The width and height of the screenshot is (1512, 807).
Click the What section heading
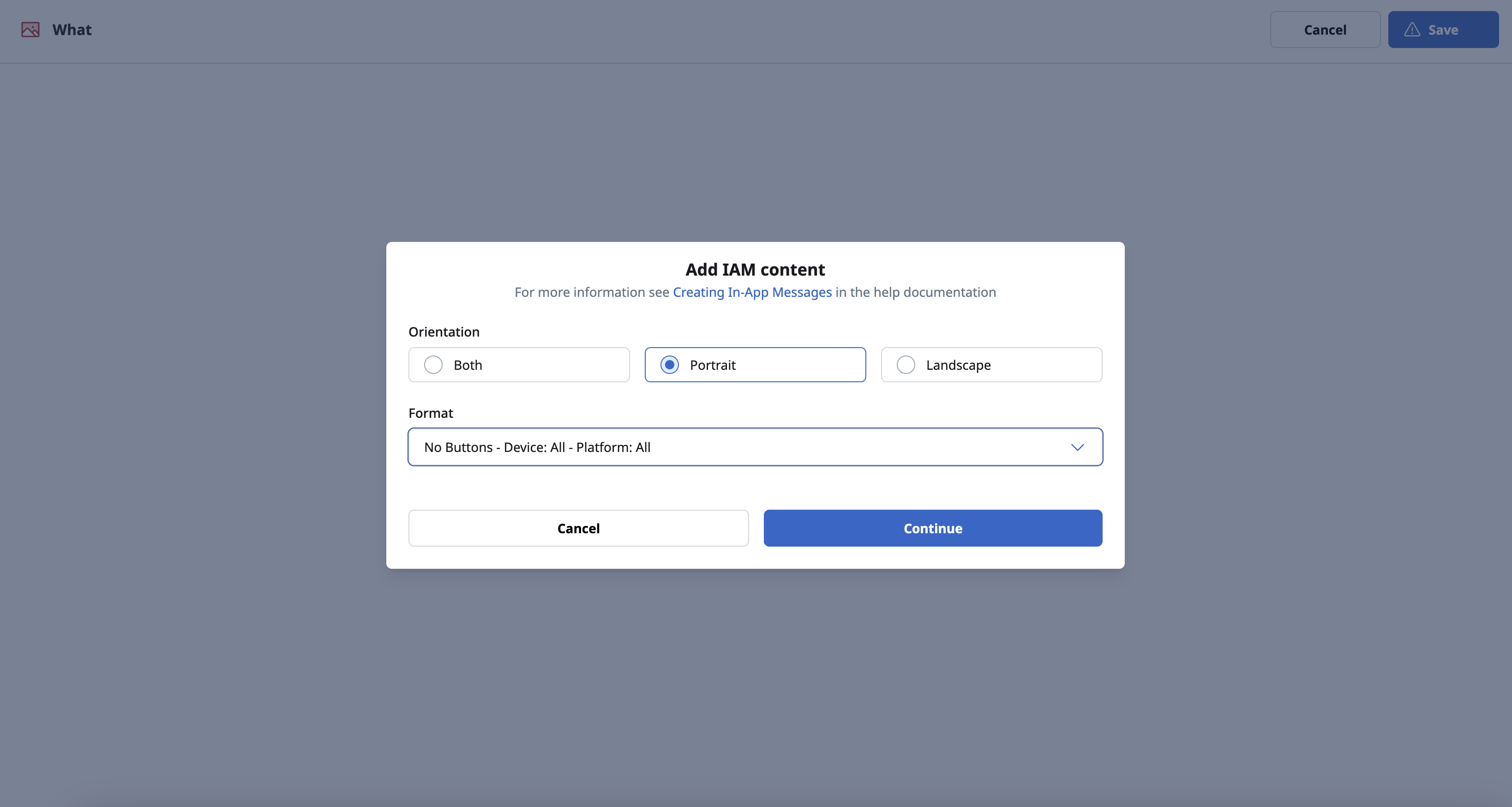(x=72, y=30)
